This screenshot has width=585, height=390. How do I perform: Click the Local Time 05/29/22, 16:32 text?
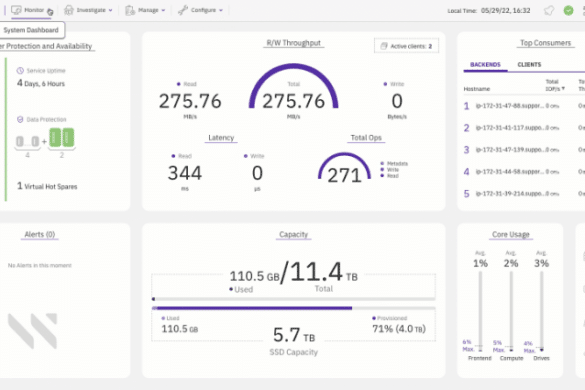[x=489, y=10]
